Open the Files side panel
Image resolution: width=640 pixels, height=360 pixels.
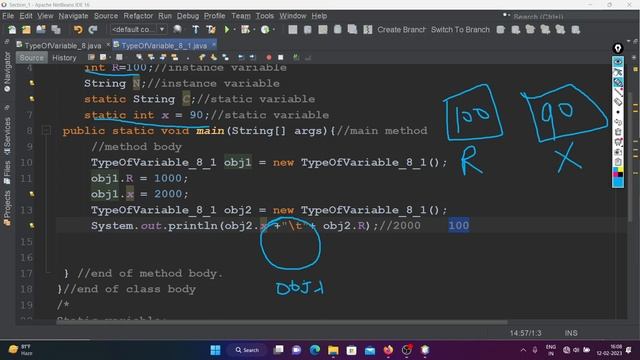coord(7,172)
